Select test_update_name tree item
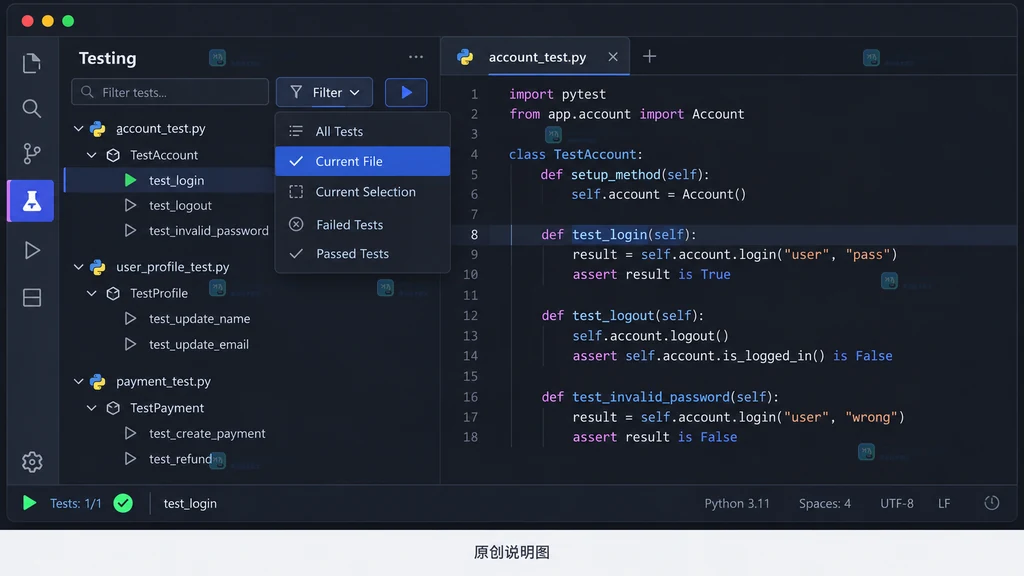 click(x=199, y=318)
